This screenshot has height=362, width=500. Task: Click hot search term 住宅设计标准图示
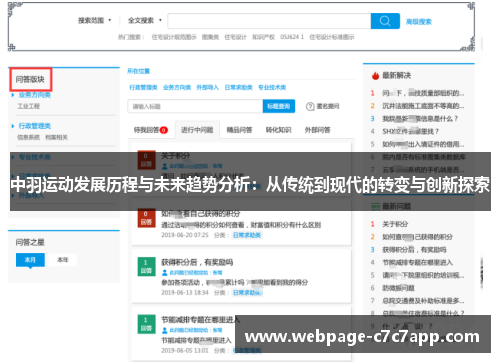[x=332, y=37]
